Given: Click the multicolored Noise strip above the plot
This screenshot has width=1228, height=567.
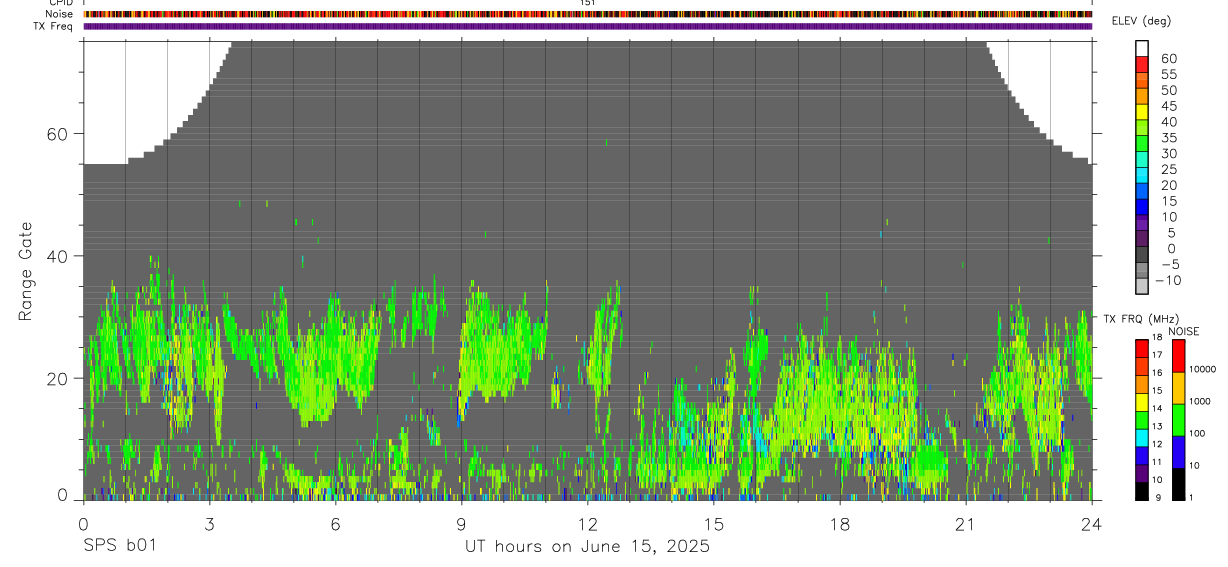Looking at the screenshot, I should pos(588,14).
